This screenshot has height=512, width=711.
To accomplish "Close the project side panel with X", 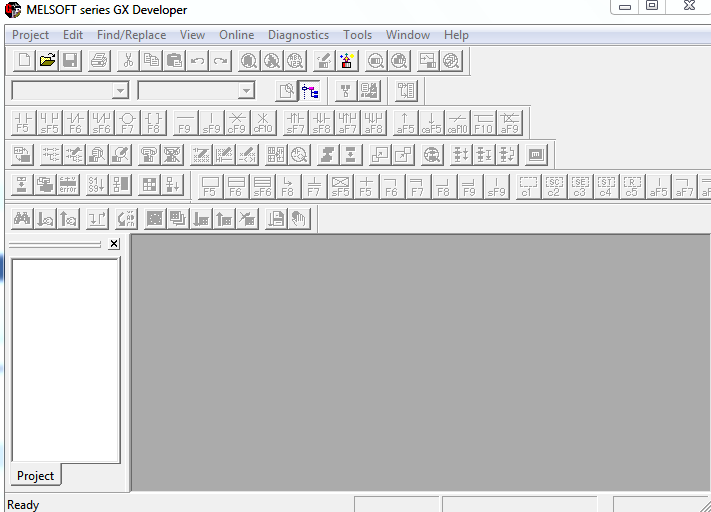I will (114, 244).
